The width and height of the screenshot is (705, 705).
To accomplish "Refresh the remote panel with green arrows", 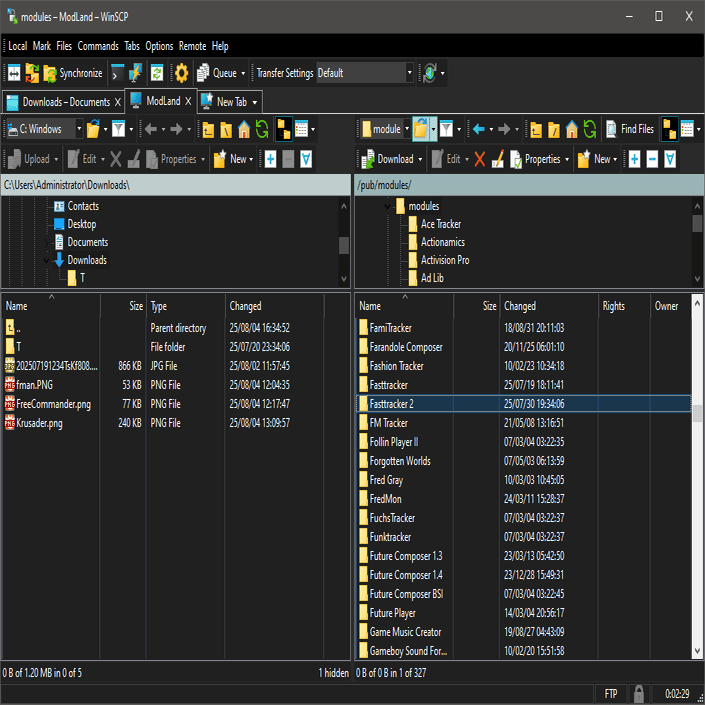I will coord(590,129).
